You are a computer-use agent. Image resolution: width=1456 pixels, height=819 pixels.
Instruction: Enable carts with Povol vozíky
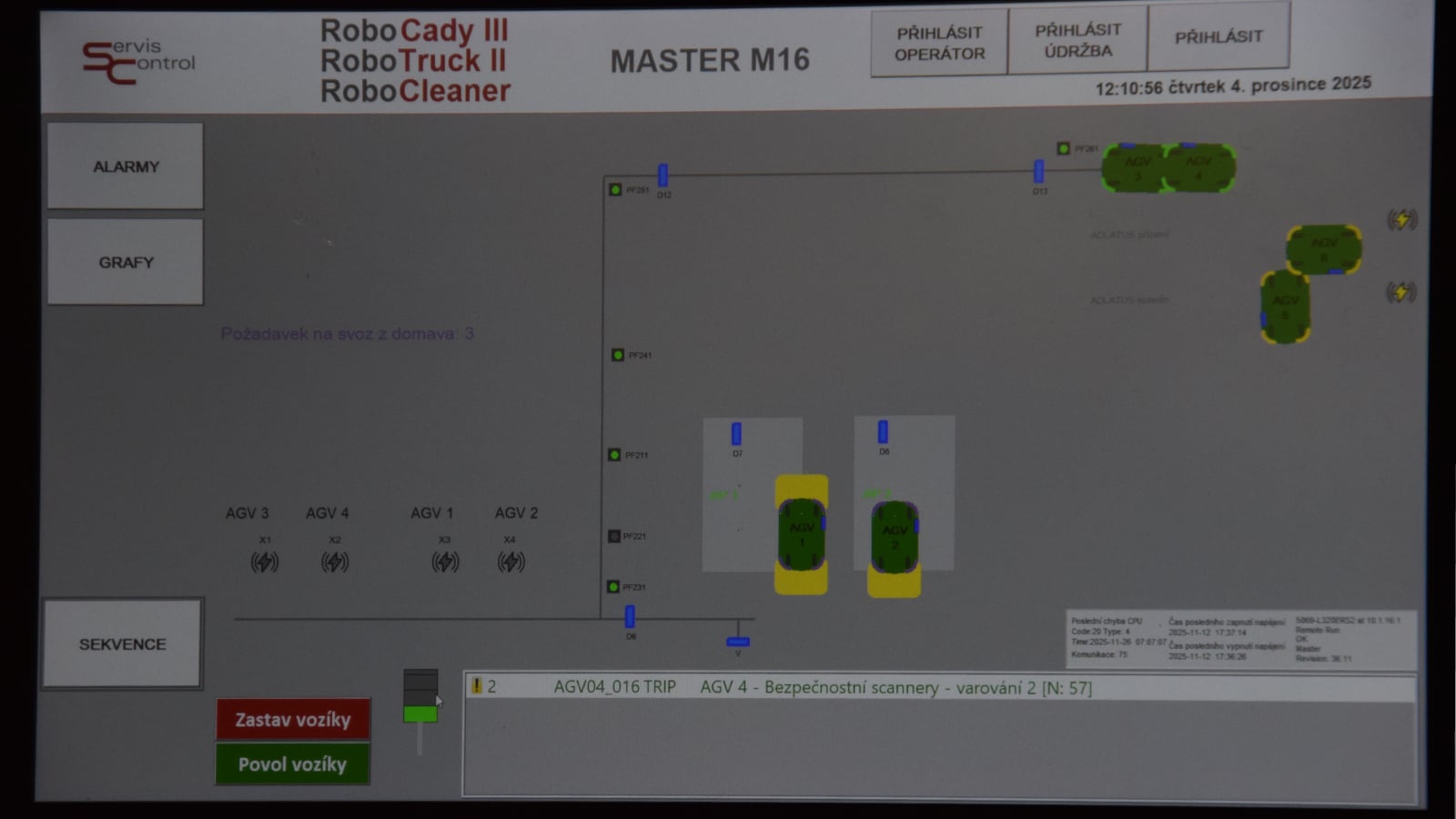293,764
